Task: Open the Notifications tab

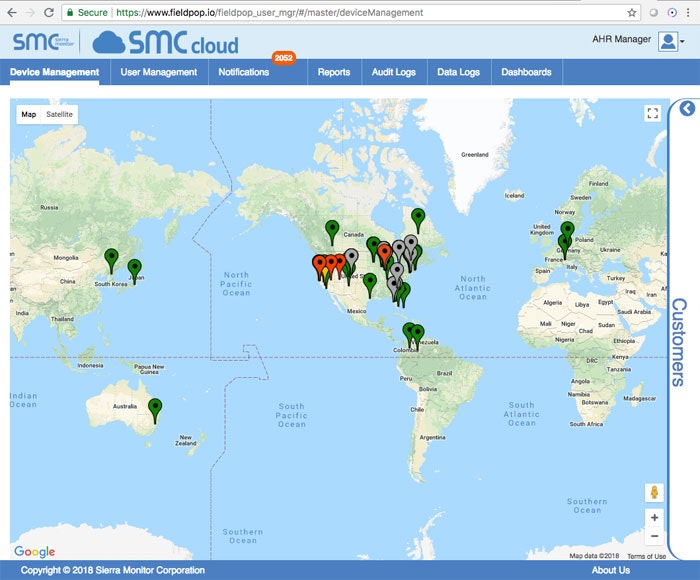Action: 244,72
